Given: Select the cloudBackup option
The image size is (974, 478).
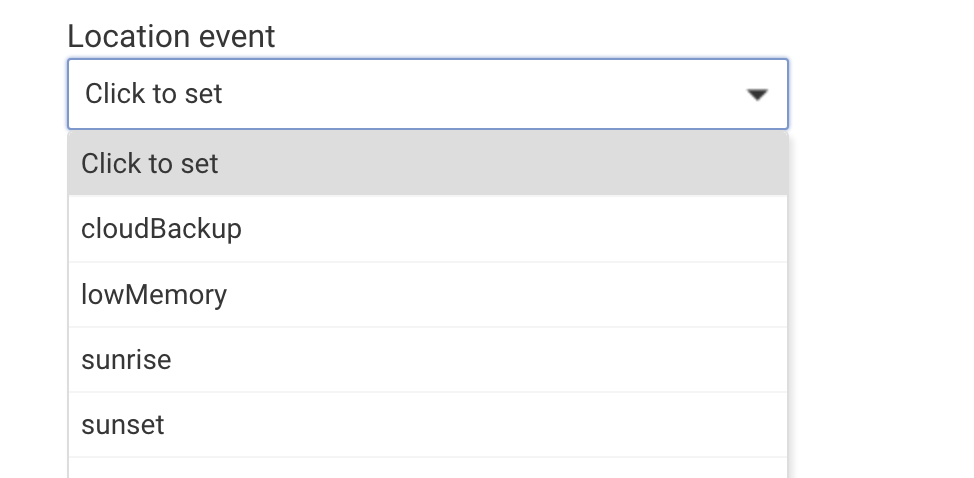Looking at the screenshot, I should coord(162,229).
